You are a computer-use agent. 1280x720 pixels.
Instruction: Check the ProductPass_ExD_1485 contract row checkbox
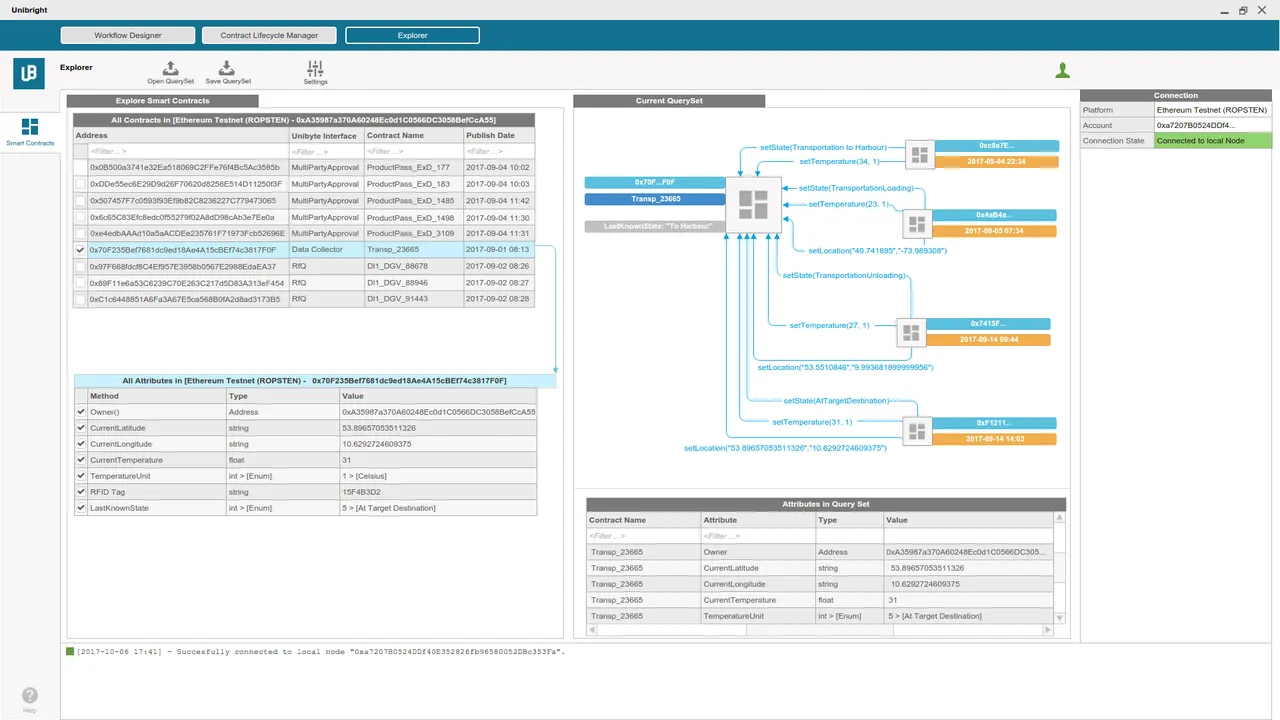click(80, 200)
